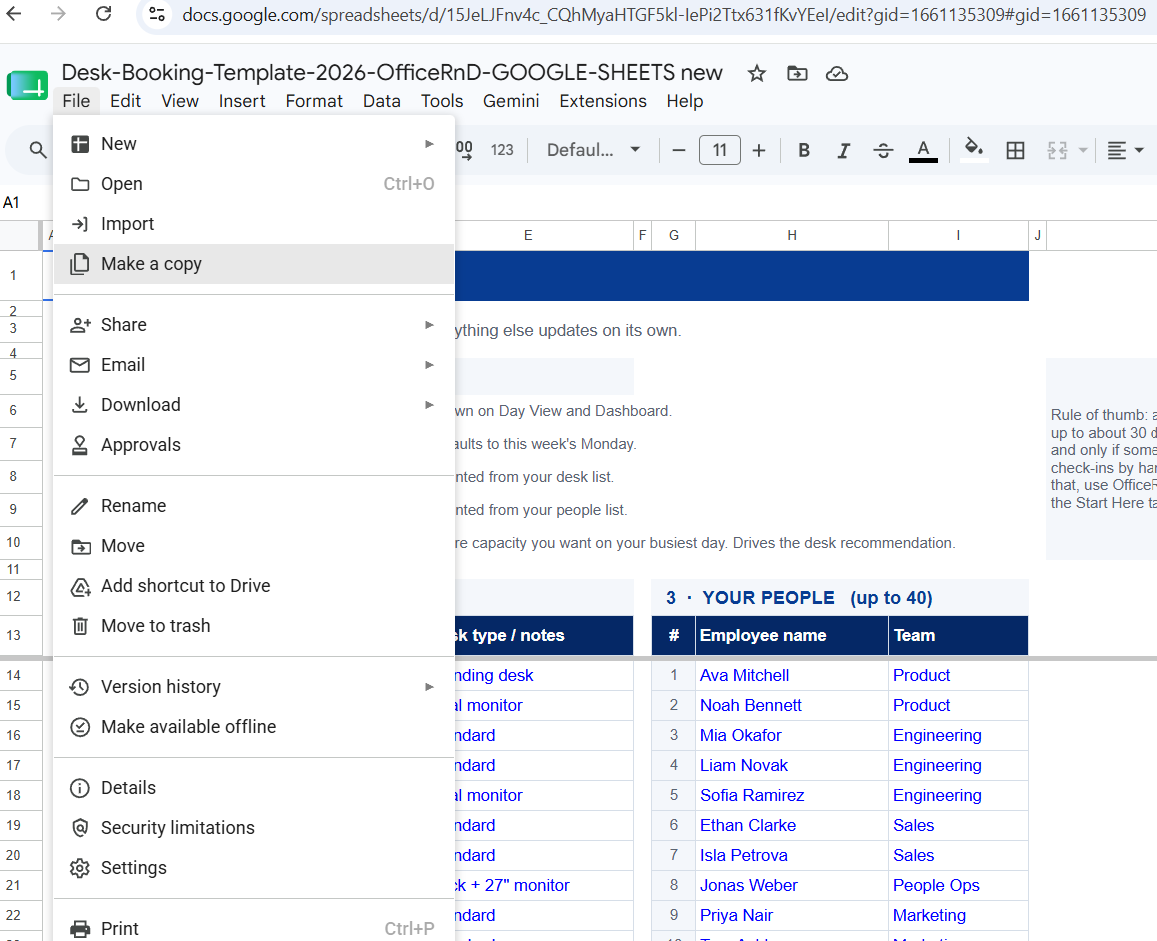Select Make a copy
This screenshot has width=1157, height=941.
254,264
